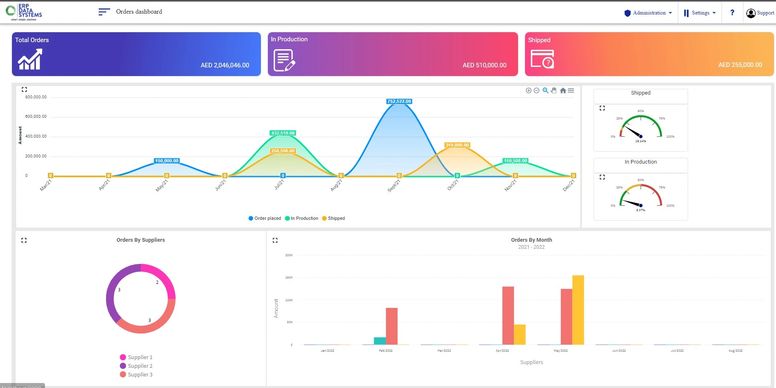Image resolution: width=776 pixels, height=388 pixels.
Task: Click the Orders By Month title
Action: pyautogui.click(x=532, y=240)
